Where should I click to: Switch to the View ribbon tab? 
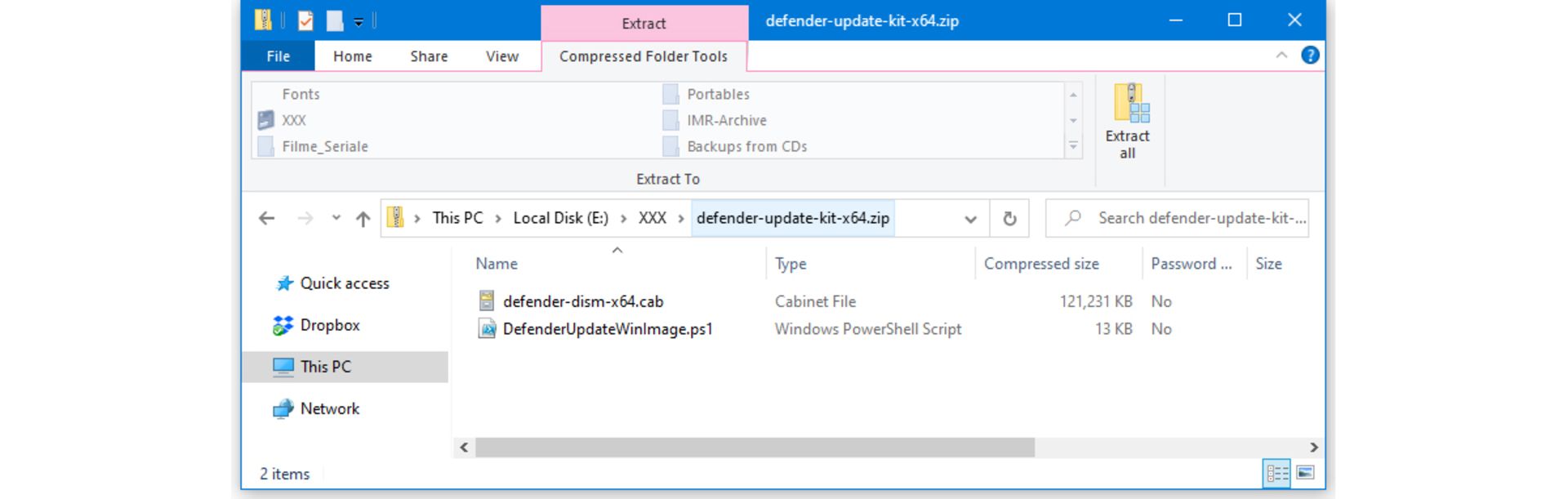(502, 56)
